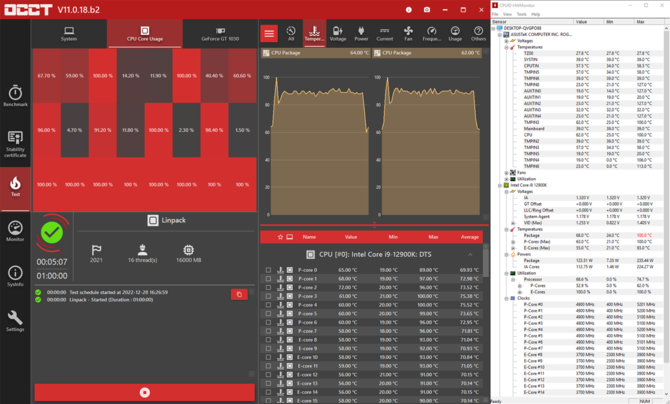The width and height of the screenshot is (670, 404).
Task: Select the Fan sensors filter
Action: 408,33
